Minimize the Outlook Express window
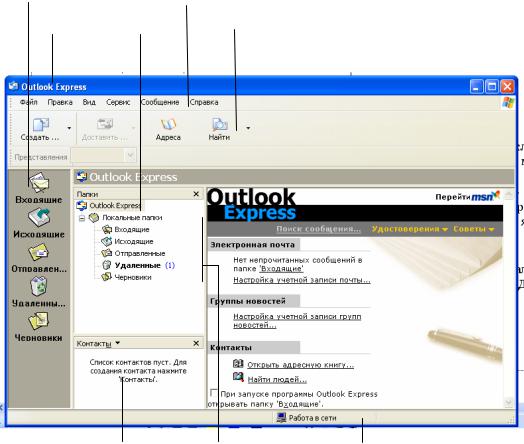 point(476,87)
